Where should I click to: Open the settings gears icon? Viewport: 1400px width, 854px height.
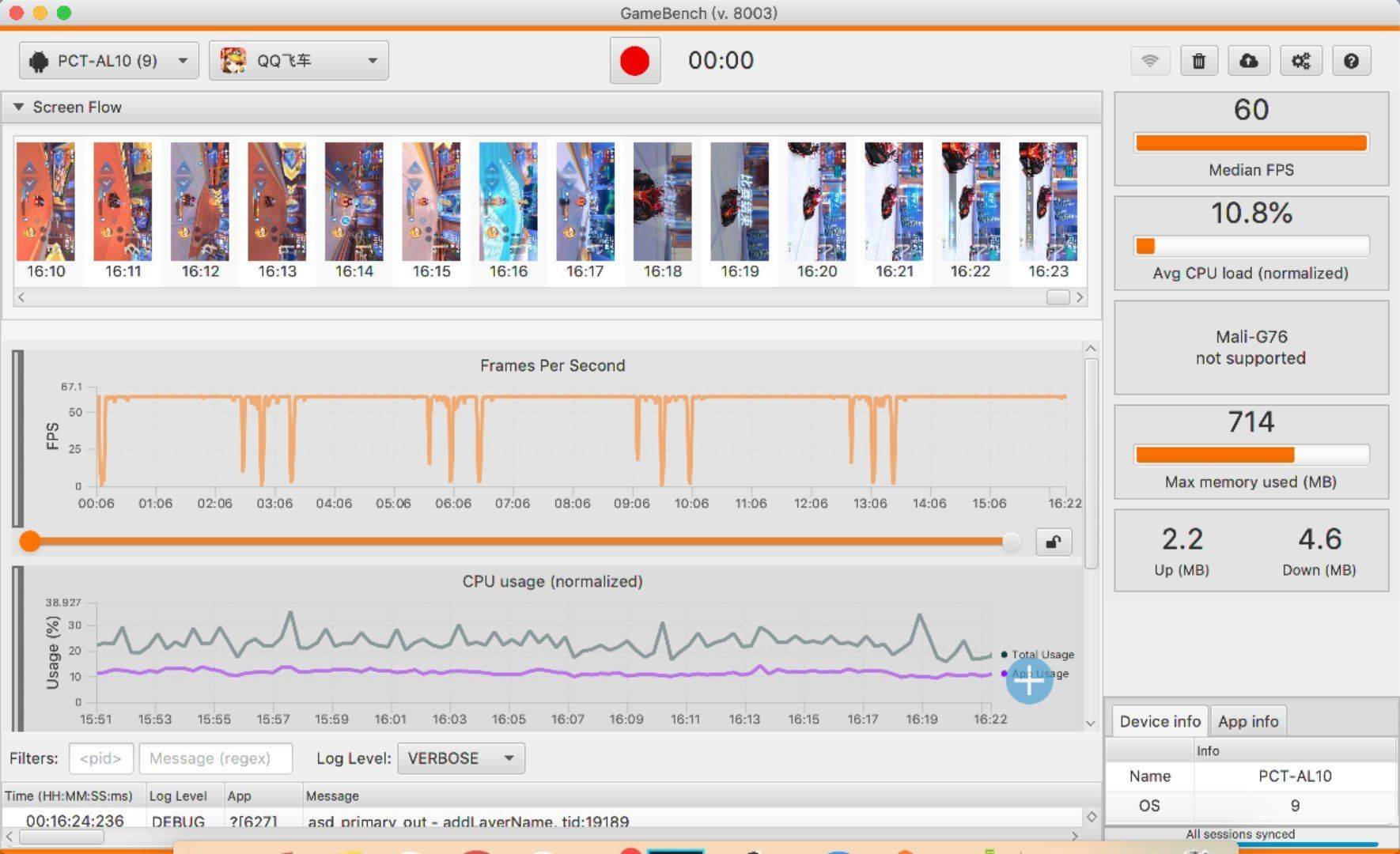coord(1300,61)
